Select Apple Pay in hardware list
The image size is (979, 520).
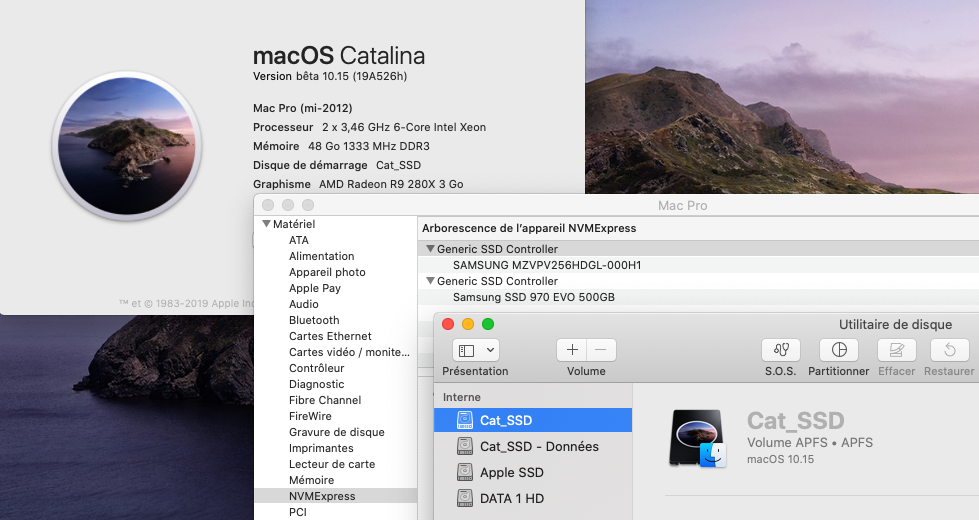[x=315, y=288]
